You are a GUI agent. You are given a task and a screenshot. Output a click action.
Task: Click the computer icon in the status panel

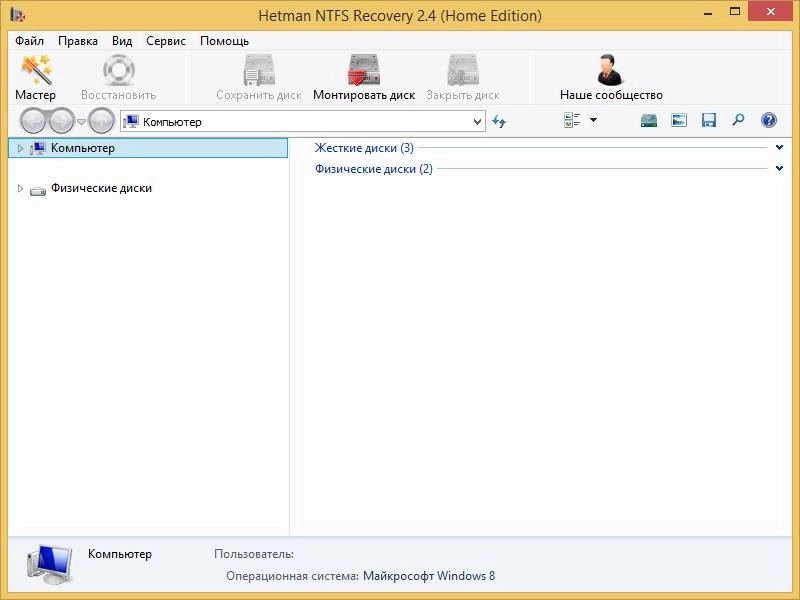[49, 564]
